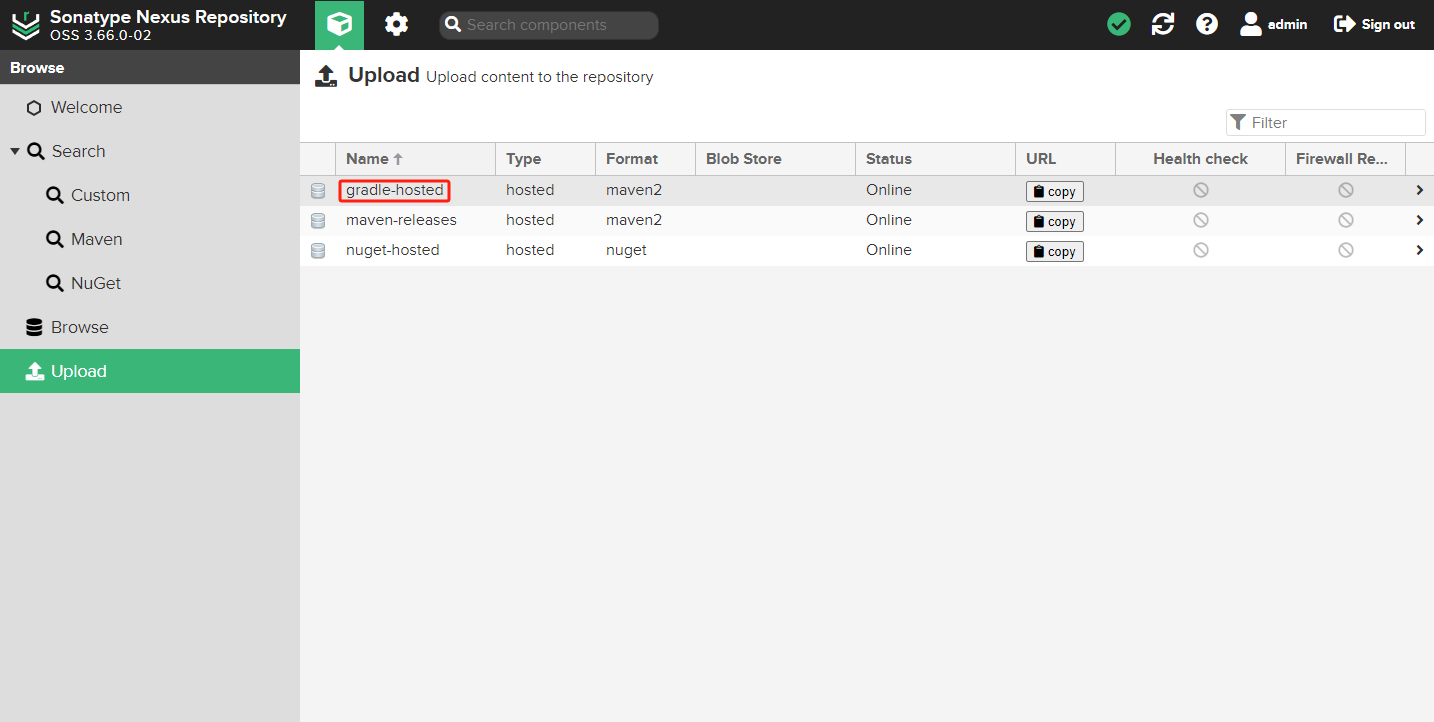This screenshot has width=1434, height=722.
Task: Expand the nuget-hosted row chevron
Action: coord(1419,250)
